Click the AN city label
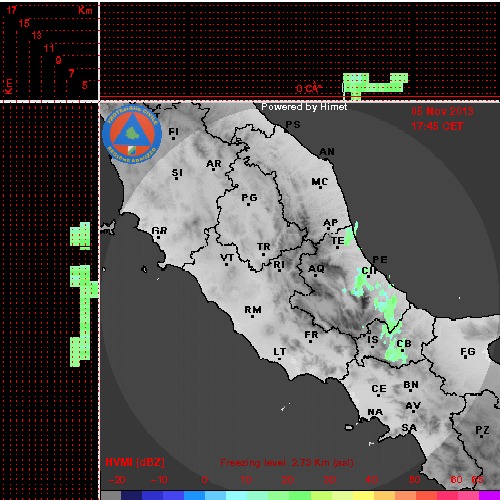Image resolution: width=500 pixels, height=500 pixels. (327, 152)
